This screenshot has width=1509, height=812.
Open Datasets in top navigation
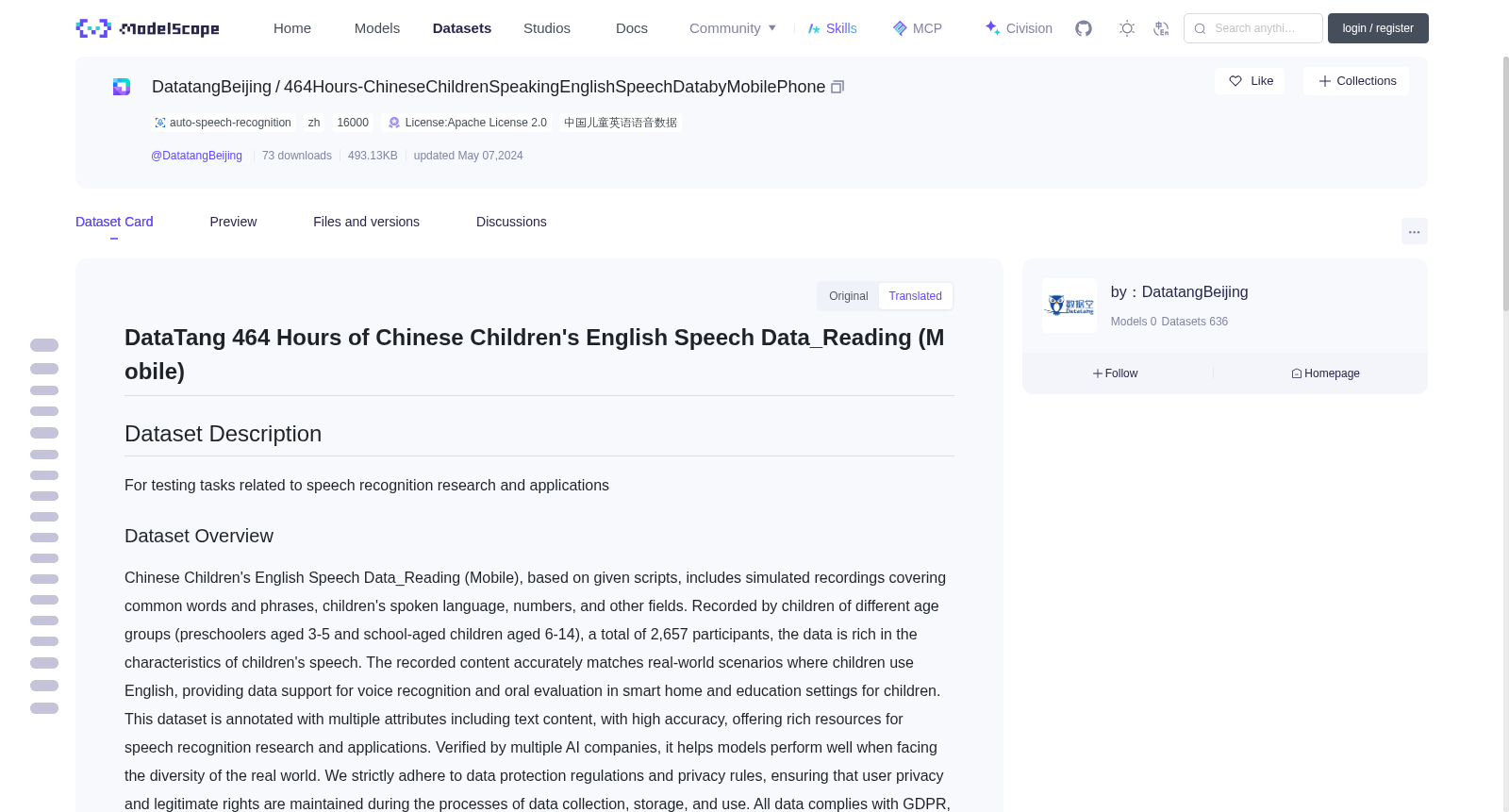[x=462, y=28]
